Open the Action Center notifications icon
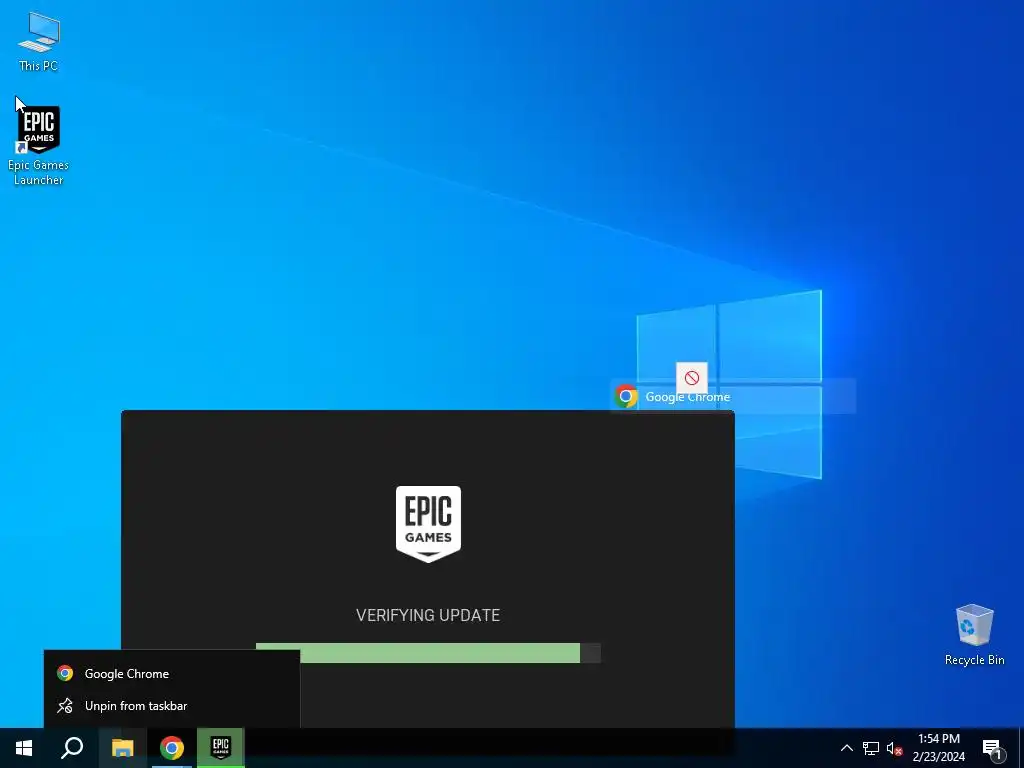Screen dimensions: 1024x768 992,748
